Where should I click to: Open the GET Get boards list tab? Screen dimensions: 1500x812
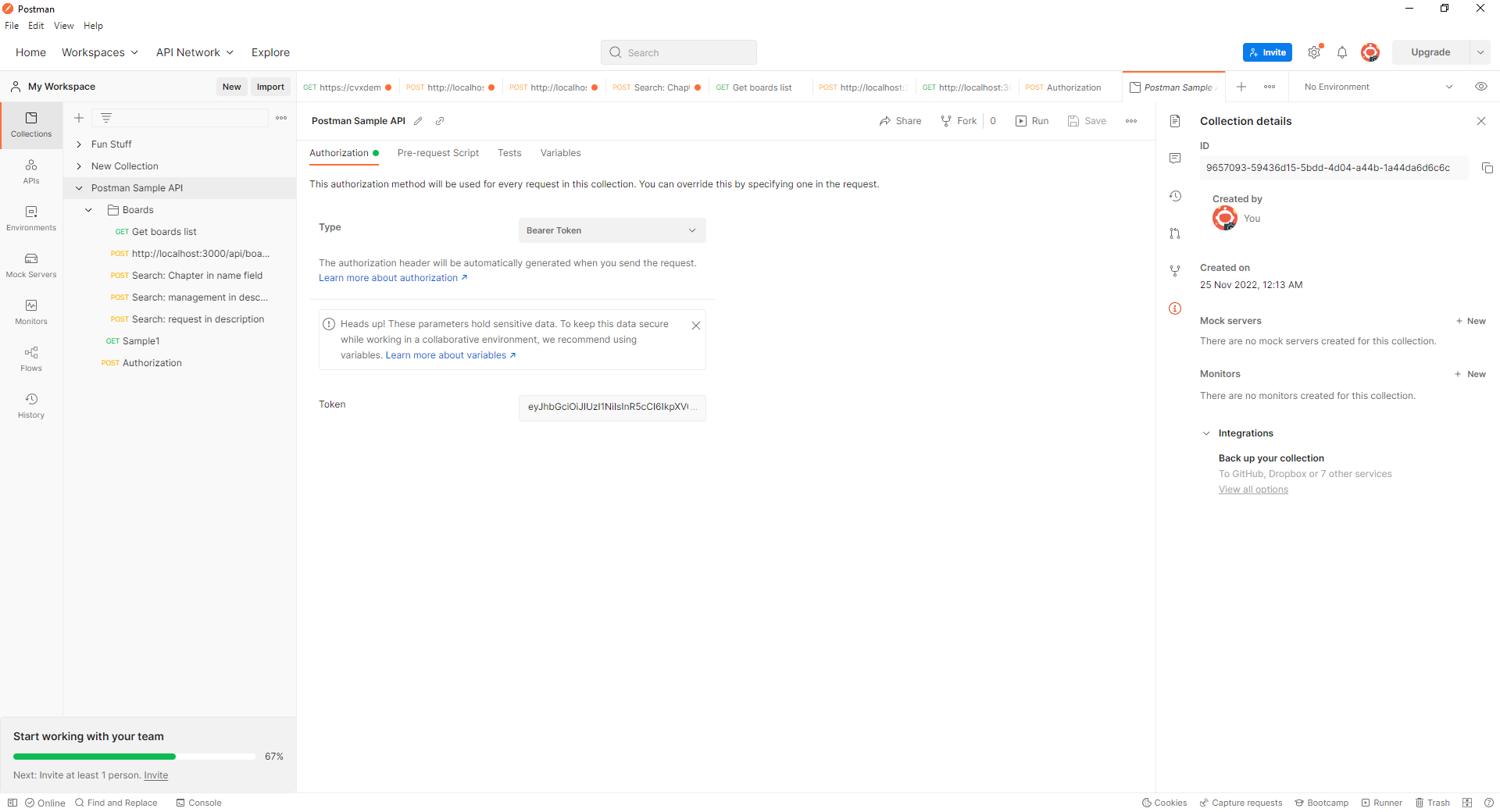760,87
